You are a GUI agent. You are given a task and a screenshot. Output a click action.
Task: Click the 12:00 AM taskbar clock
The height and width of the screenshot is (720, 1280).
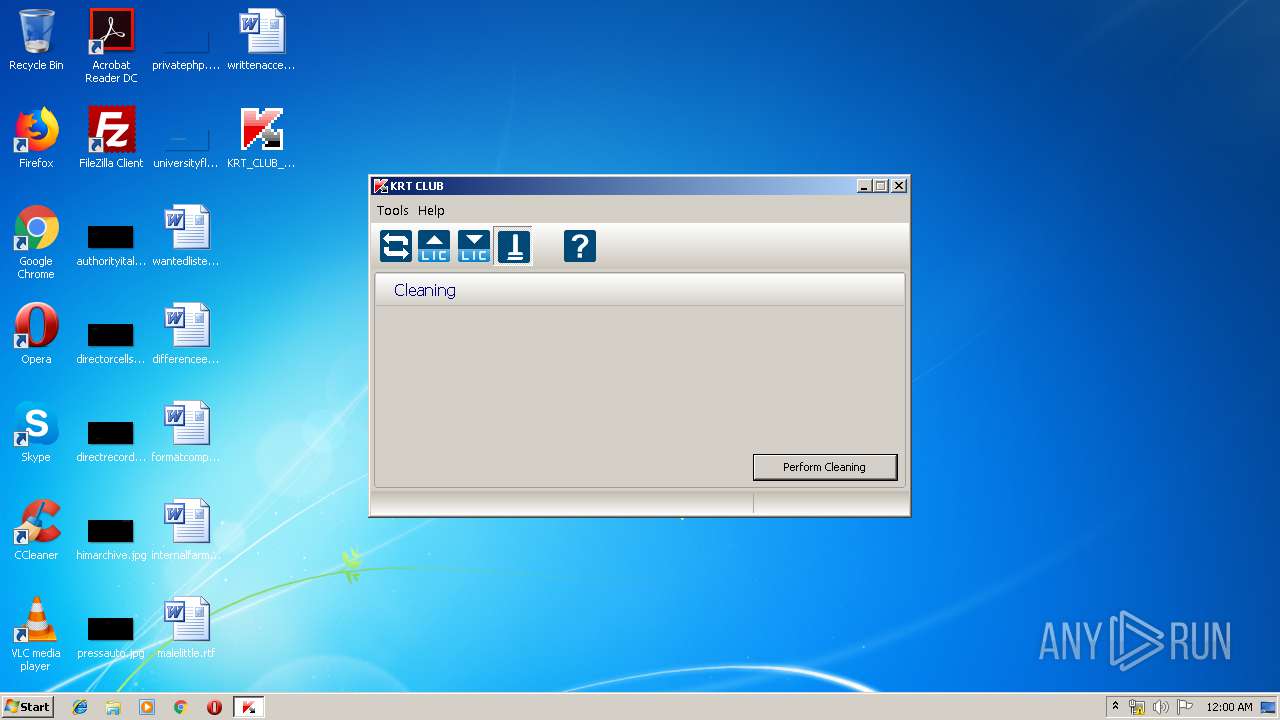tap(1229, 707)
